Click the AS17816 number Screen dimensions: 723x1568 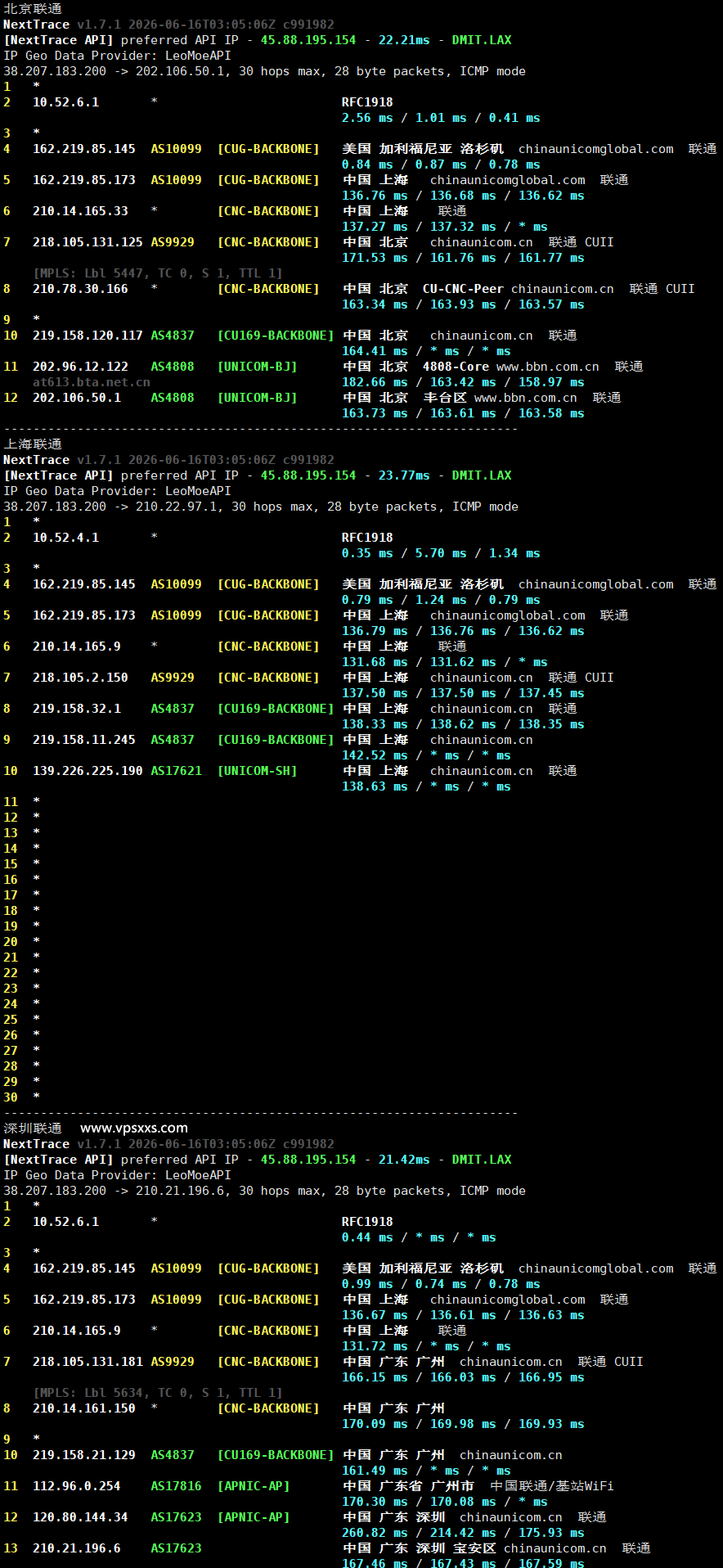[176, 1486]
